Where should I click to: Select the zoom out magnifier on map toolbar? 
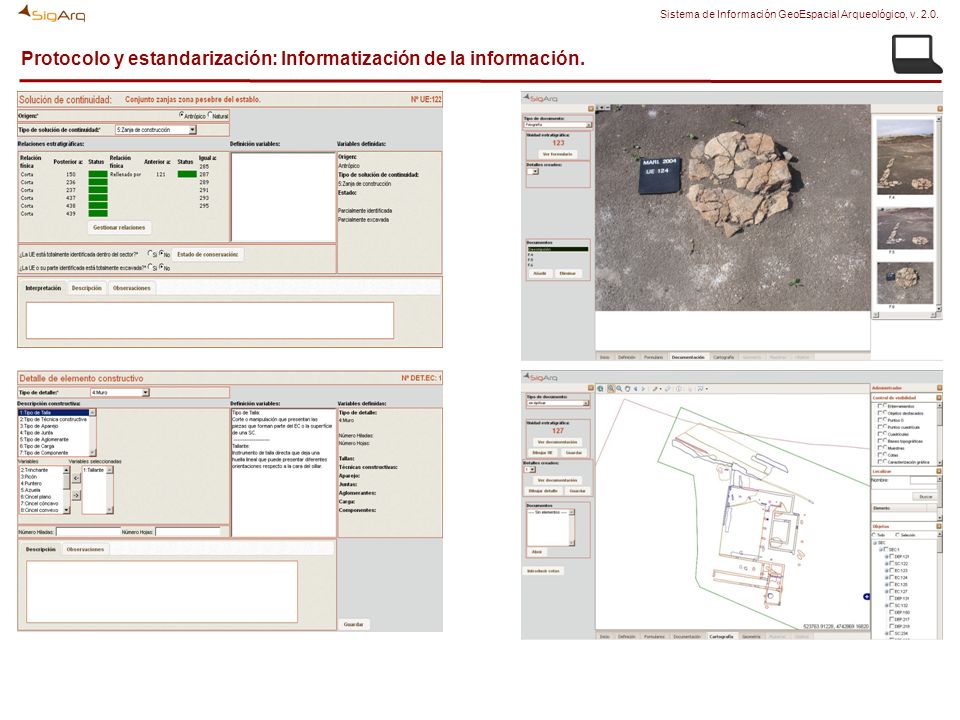(x=619, y=389)
